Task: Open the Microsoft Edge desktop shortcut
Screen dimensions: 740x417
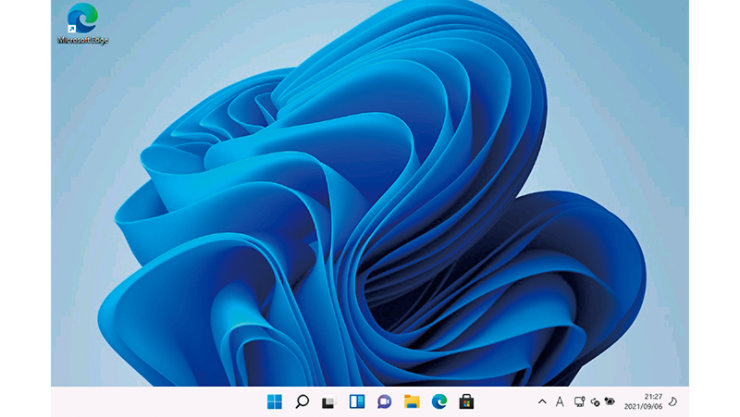Action: pos(83,24)
